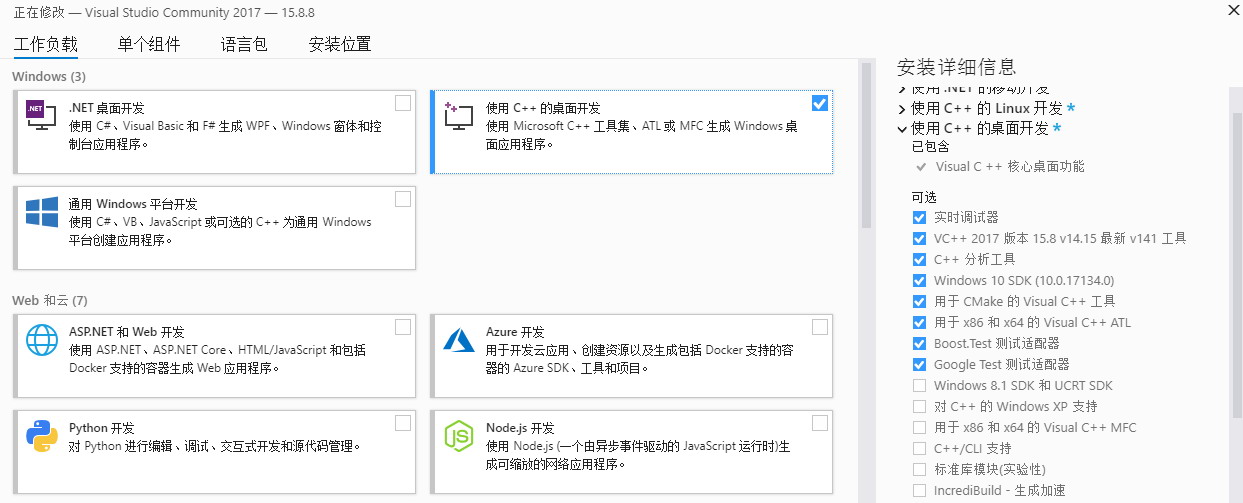Select the 使用 C++ 的桌面开发 card title
This screenshot has height=503, width=1243.
pos(543,108)
